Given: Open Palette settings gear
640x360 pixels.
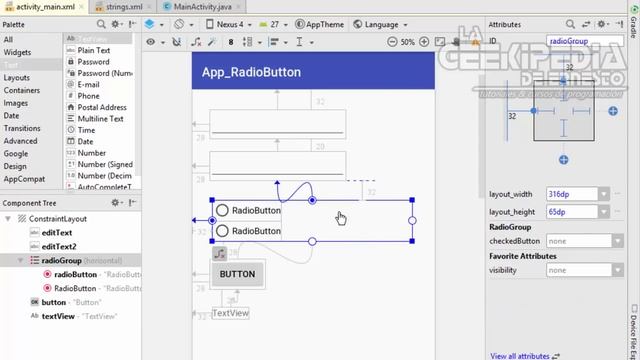Looking at the screenshot, I should click(x=116, y=24).
